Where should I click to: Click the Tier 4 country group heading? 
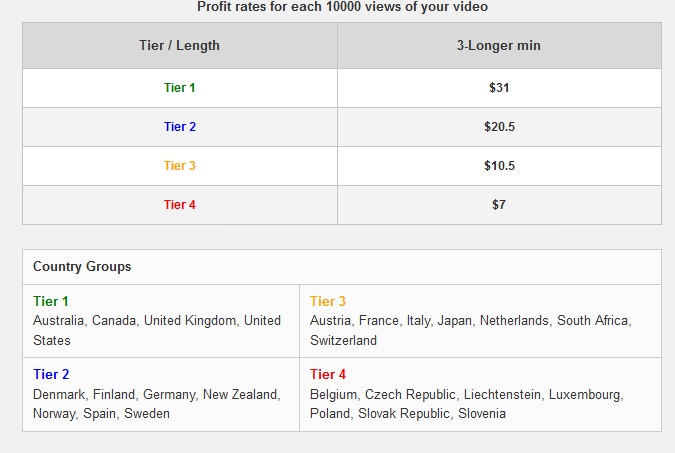328,374
